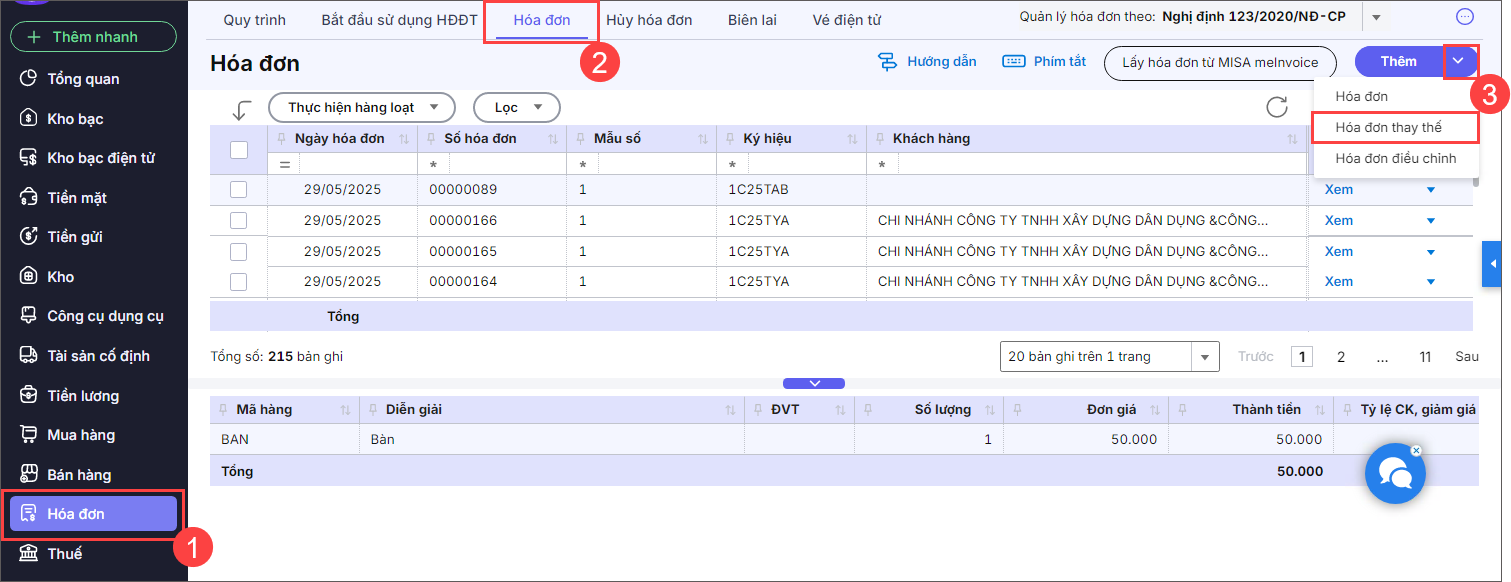The image size is (1511, 582).
Task: Tick the select-all checkbox in the table header
Action: point(239,150)
